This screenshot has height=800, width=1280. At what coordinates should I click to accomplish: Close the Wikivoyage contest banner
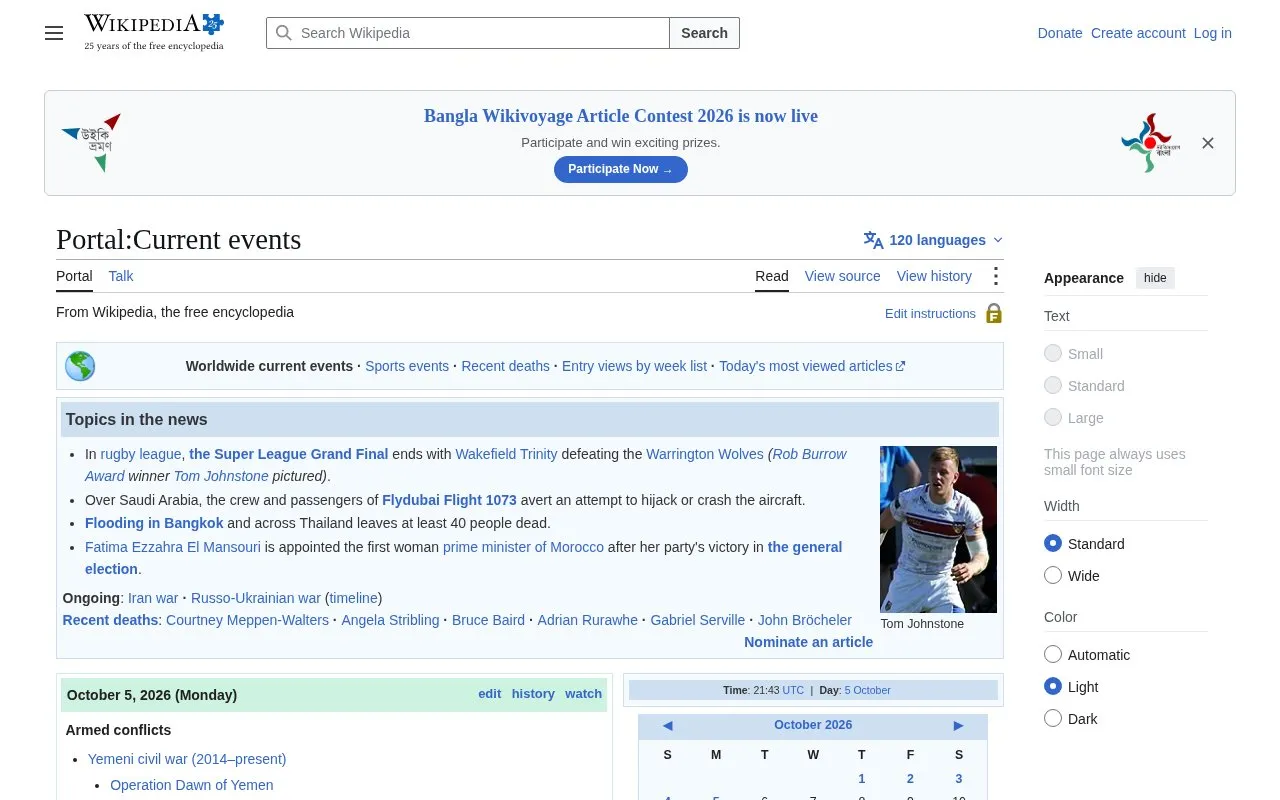click(1208, 143)
